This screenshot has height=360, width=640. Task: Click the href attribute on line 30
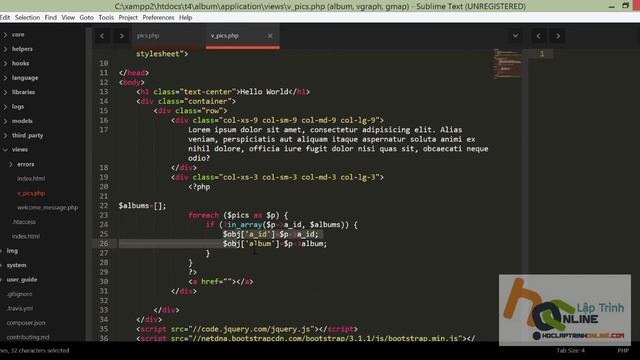tap(210, 282)
